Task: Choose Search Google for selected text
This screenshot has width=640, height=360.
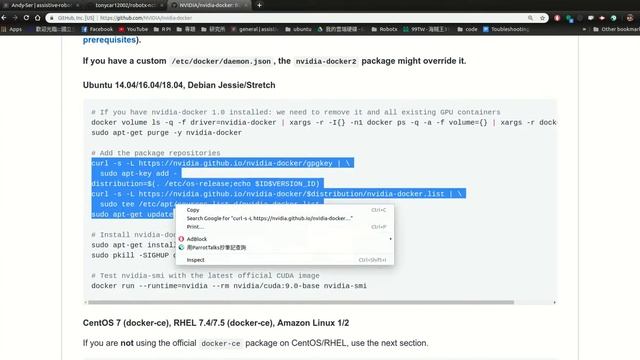Action: [x=285, y=218]
